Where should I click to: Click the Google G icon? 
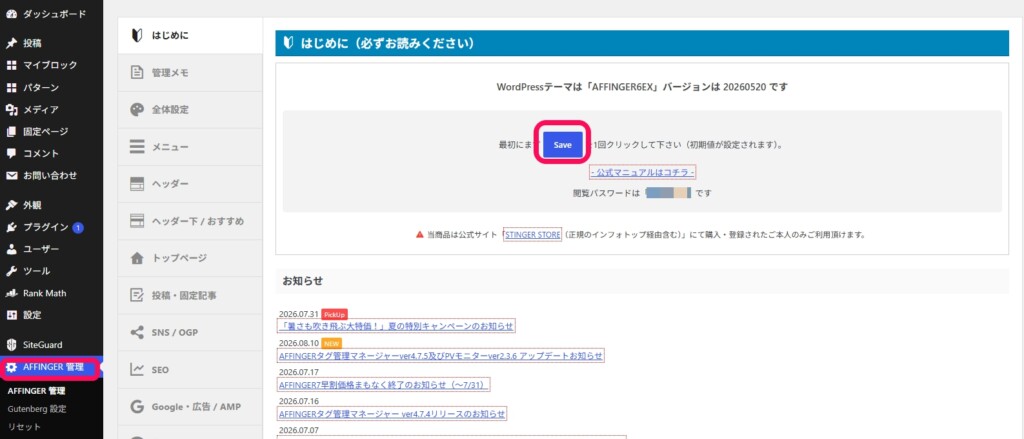click(x=137, y=407)
